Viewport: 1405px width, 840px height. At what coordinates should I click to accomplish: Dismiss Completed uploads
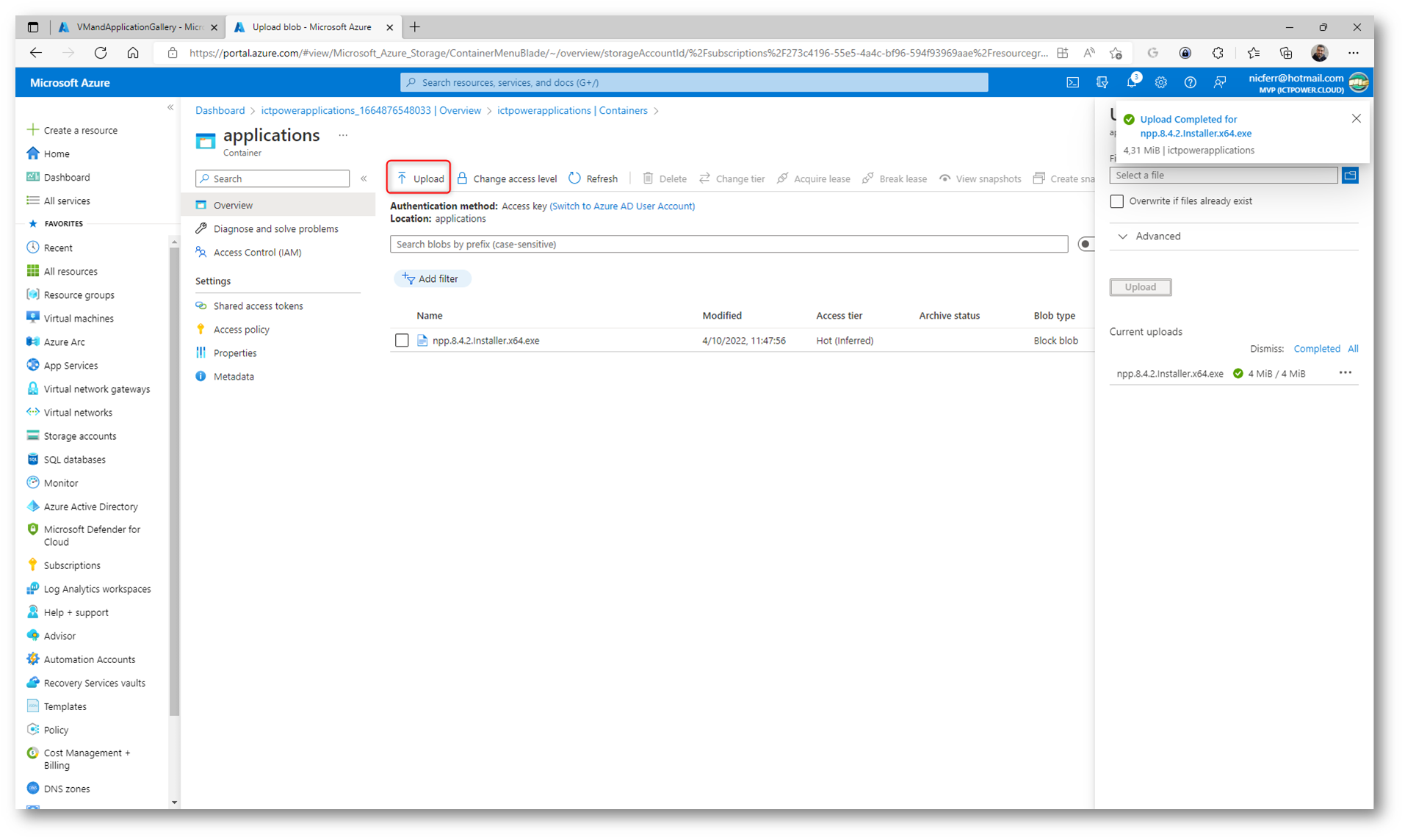point(1316,349)
